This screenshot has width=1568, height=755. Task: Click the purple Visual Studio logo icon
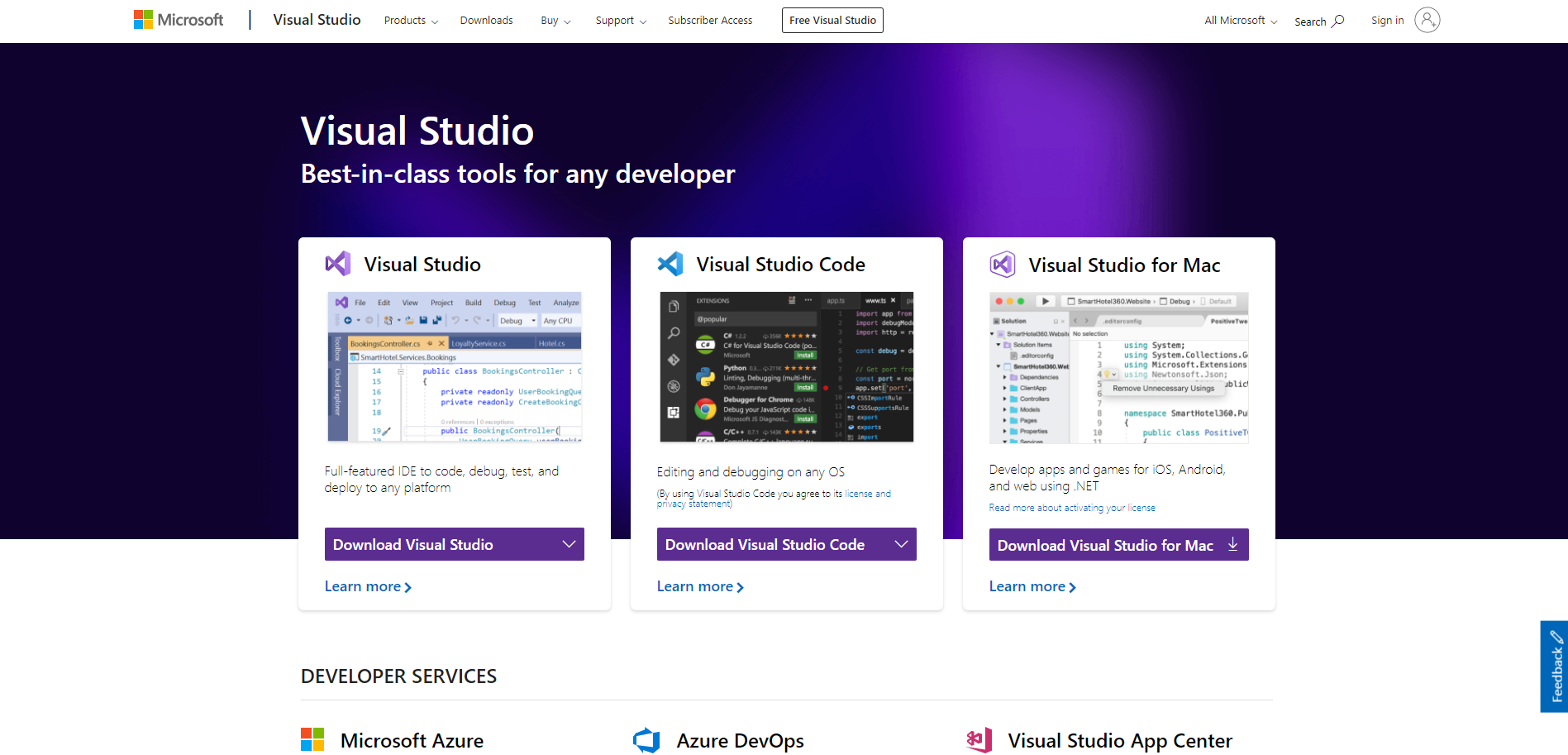point(338,264)
